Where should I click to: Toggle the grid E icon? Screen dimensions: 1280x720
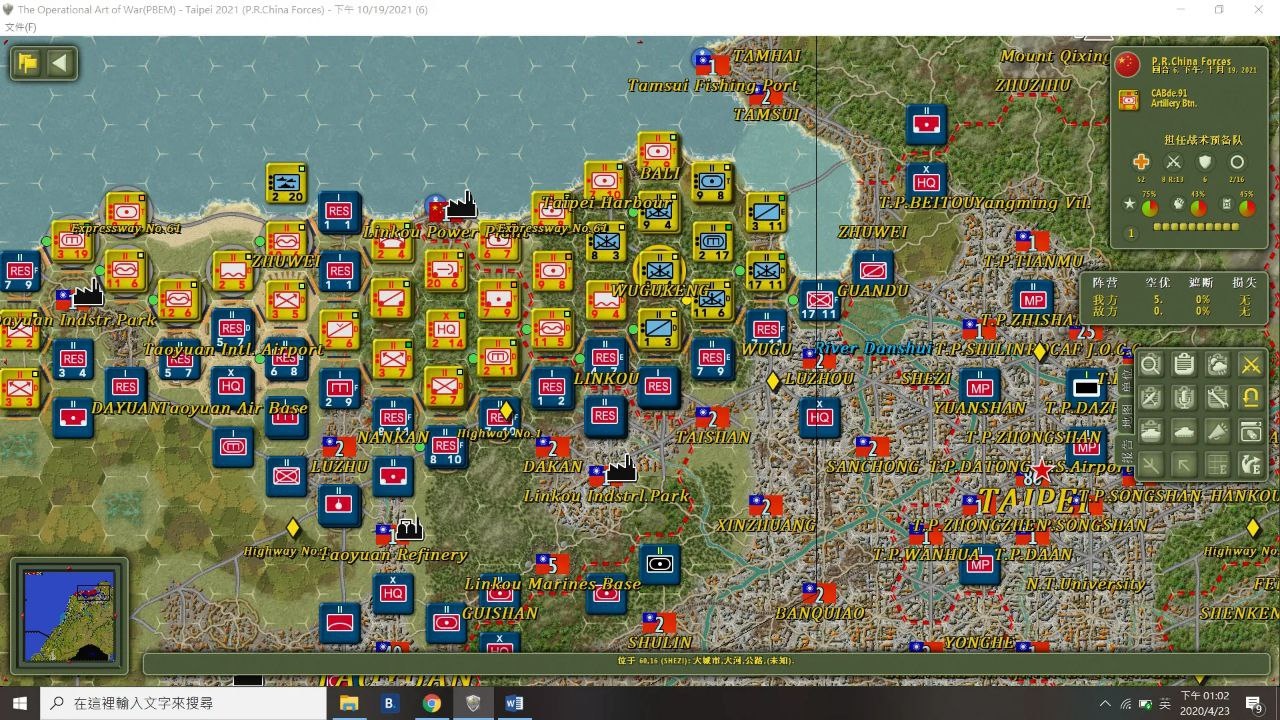[x=1217, y=465]
